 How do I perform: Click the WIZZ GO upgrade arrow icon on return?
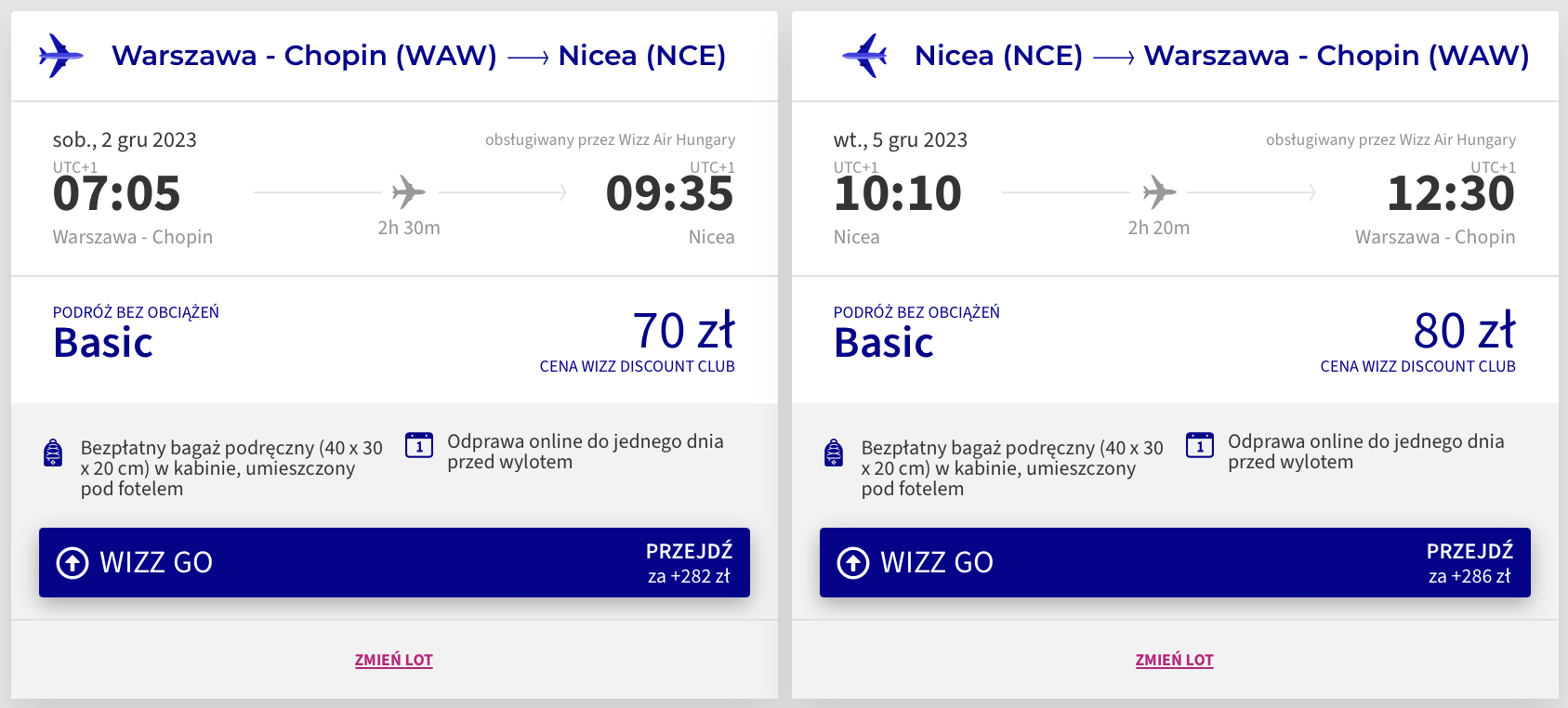tap(853, 562)
